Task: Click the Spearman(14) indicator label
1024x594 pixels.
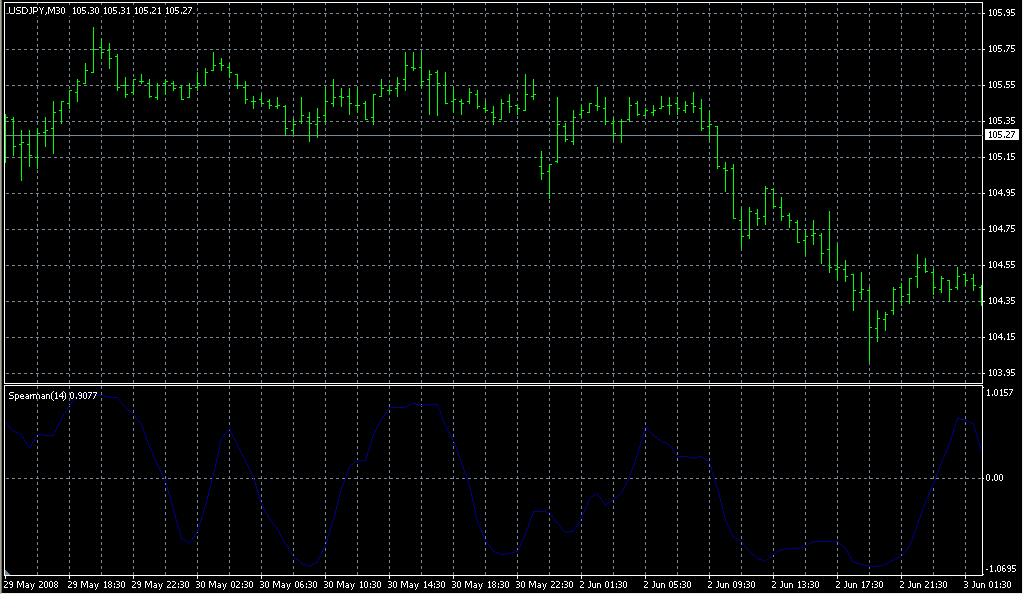Action: pyautogui.click(x=40, y=396)
